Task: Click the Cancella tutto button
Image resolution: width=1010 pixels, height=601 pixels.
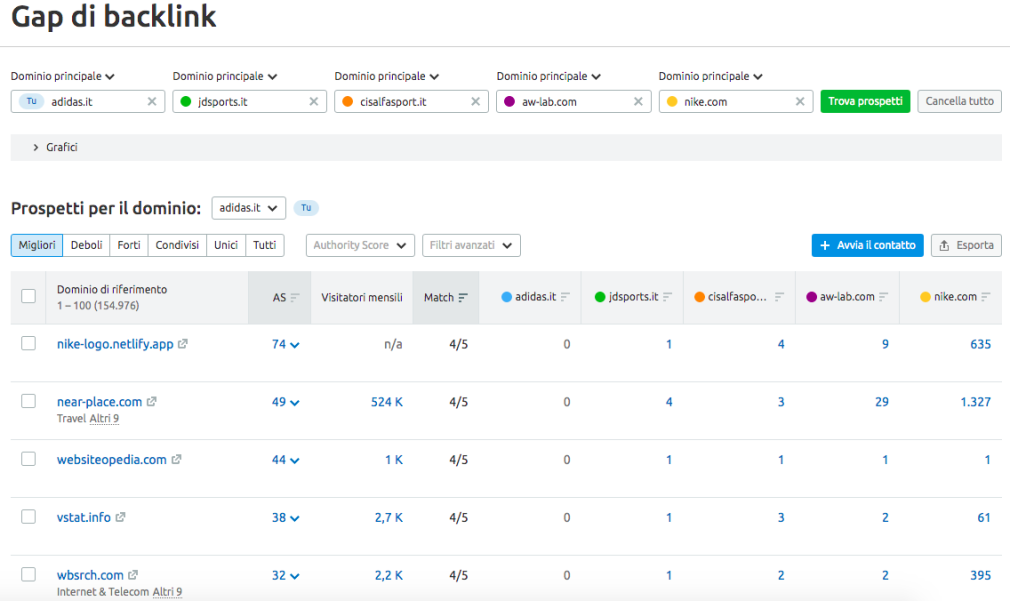Action: (960, 101)
